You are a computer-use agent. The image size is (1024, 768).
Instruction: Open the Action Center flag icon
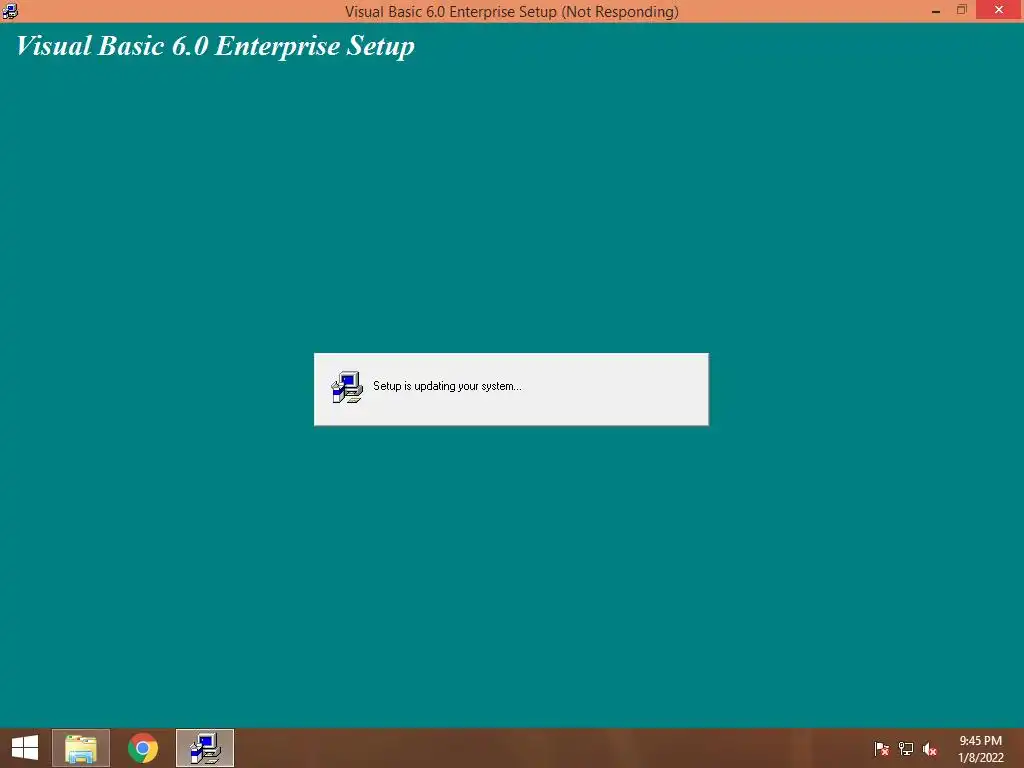882,749
